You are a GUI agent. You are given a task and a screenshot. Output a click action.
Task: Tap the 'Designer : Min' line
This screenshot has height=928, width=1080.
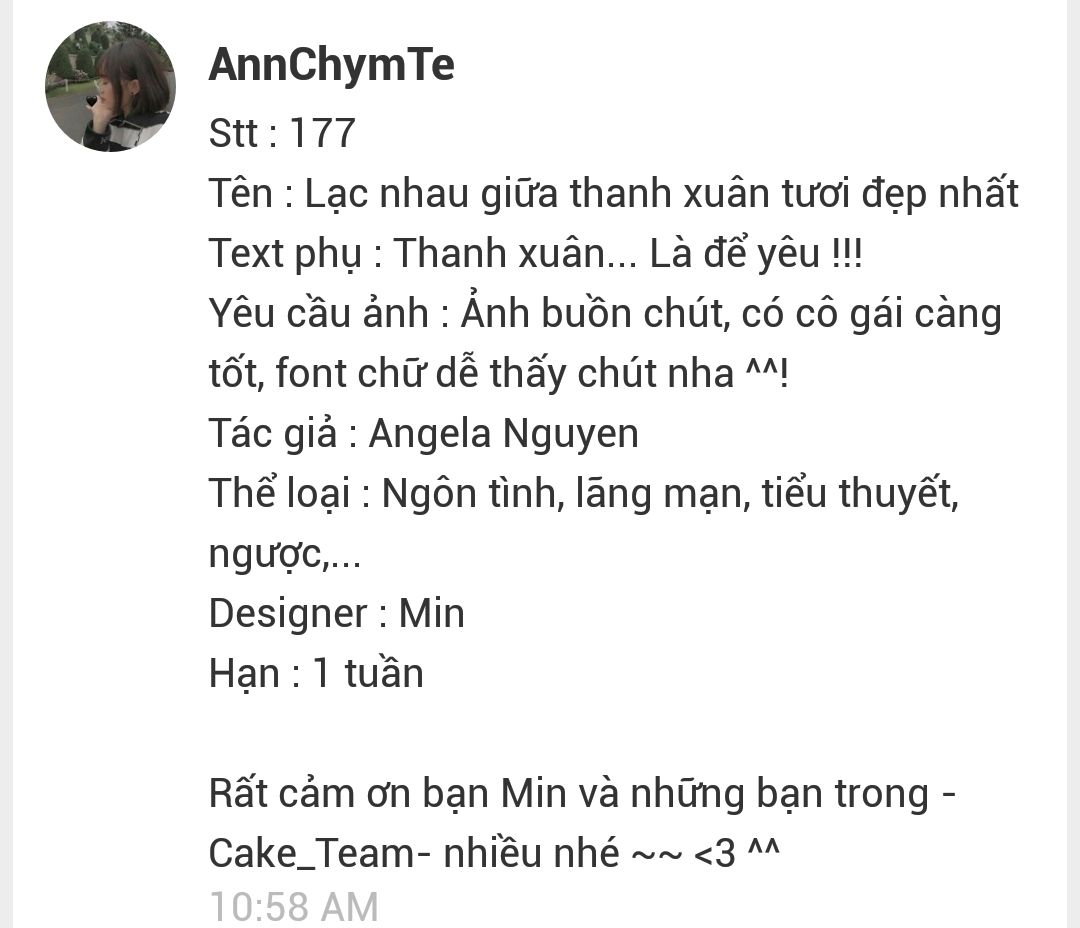(x=336, y=613)
